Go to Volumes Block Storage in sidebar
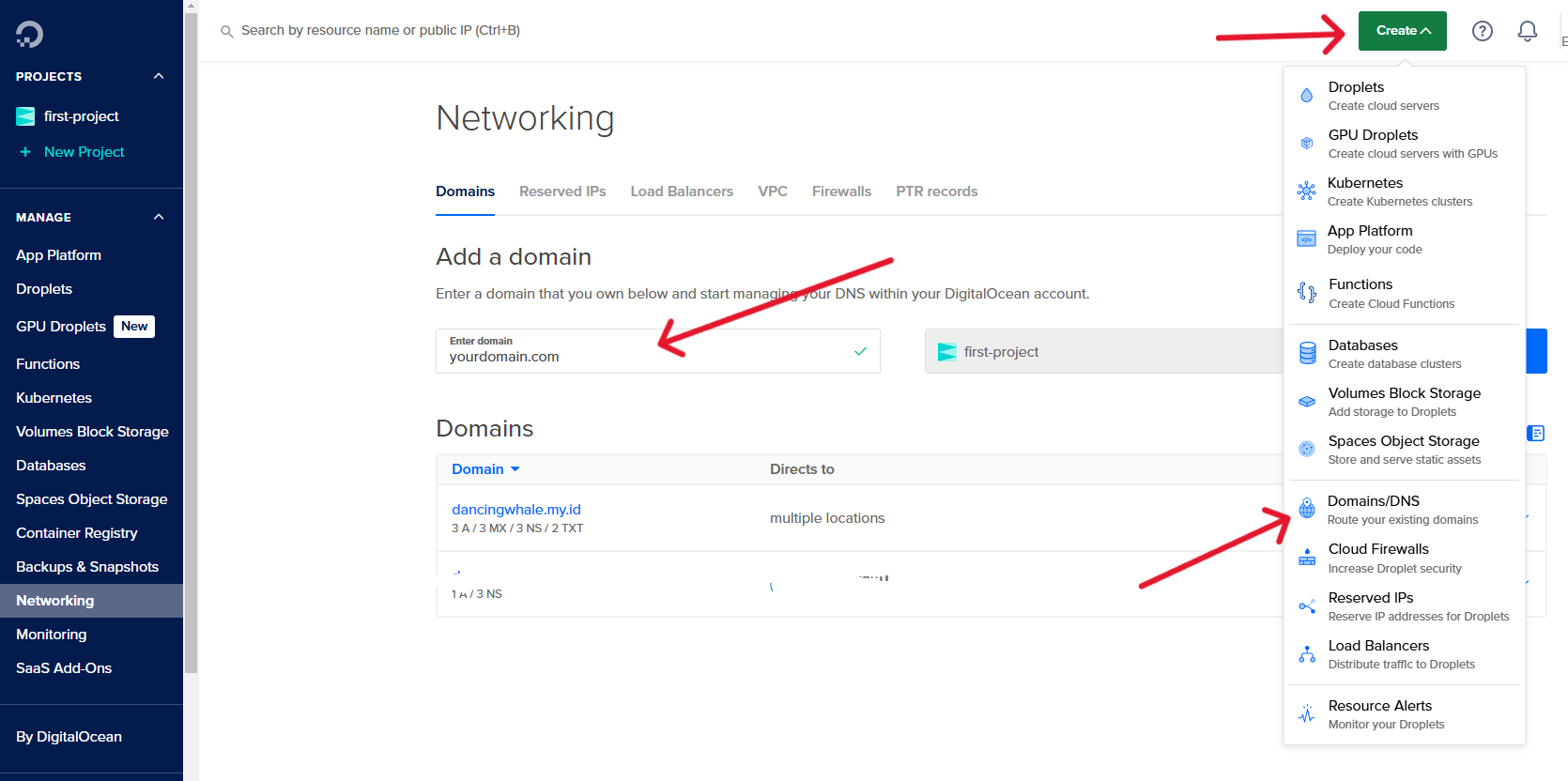Screen dimensions: 1568x781 91,432
